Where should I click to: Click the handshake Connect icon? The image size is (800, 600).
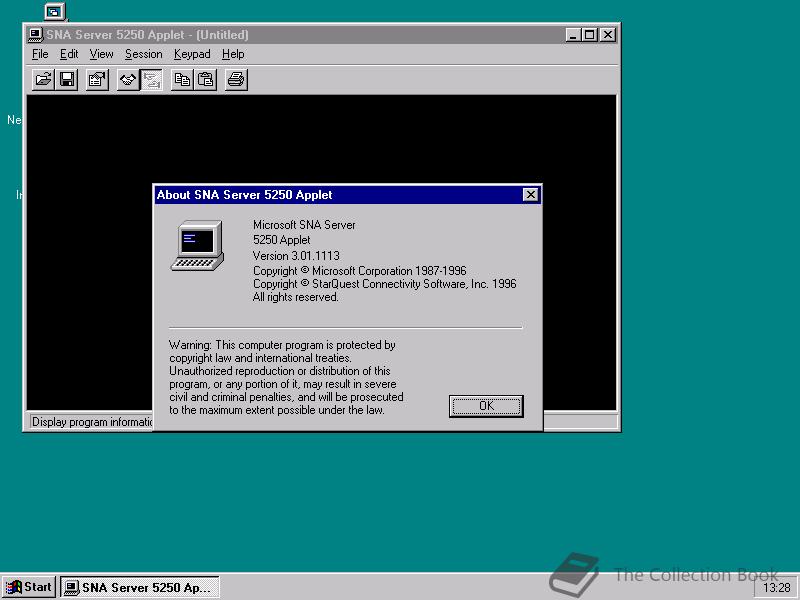128,80
